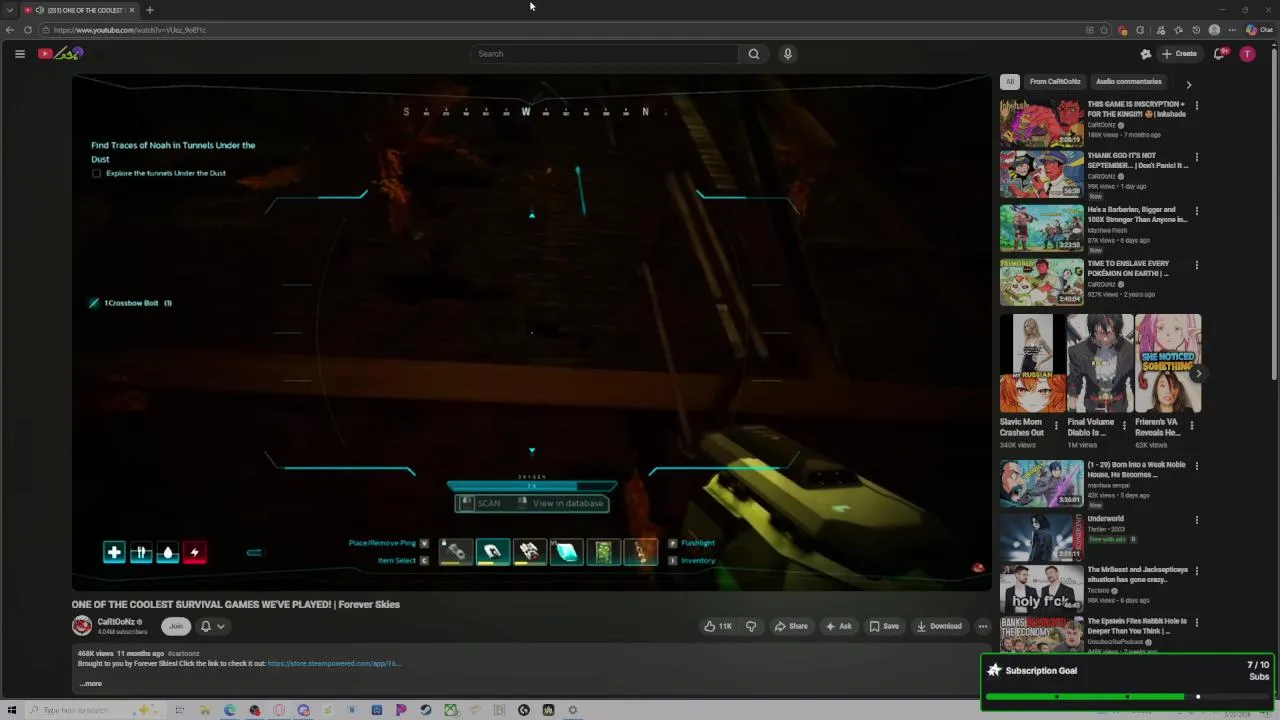Open the Underworld movie thumbnail
The image size is (1280, 720).
[1041, 537]
